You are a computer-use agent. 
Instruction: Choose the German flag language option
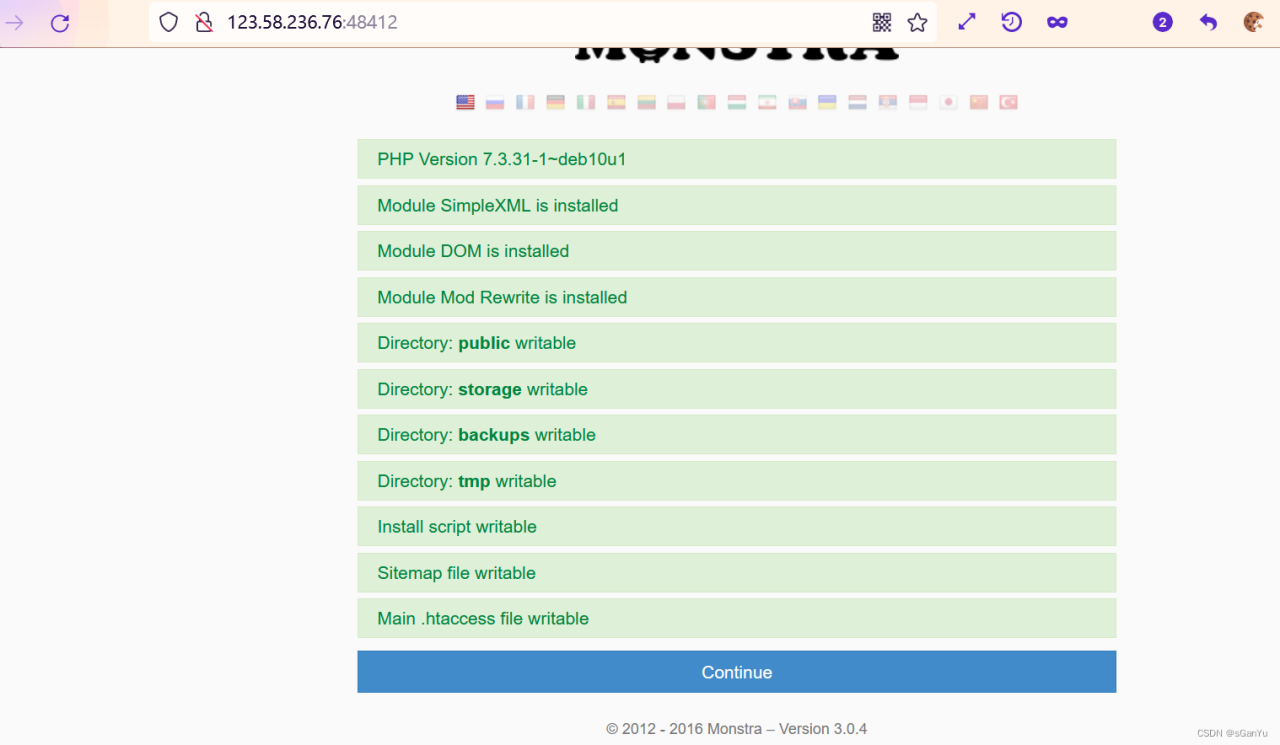pos(555,101)
